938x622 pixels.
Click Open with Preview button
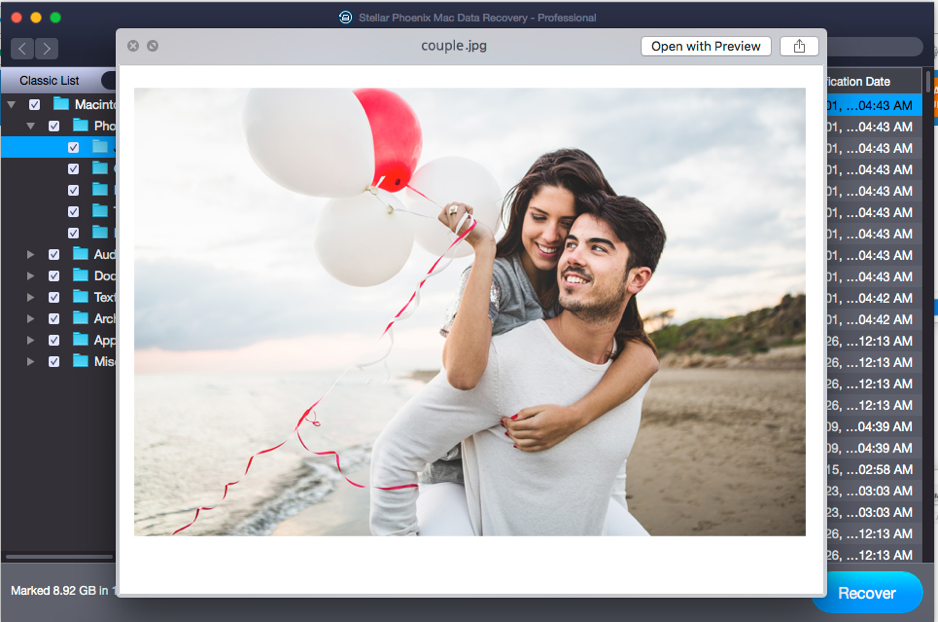tap(706, 46)
